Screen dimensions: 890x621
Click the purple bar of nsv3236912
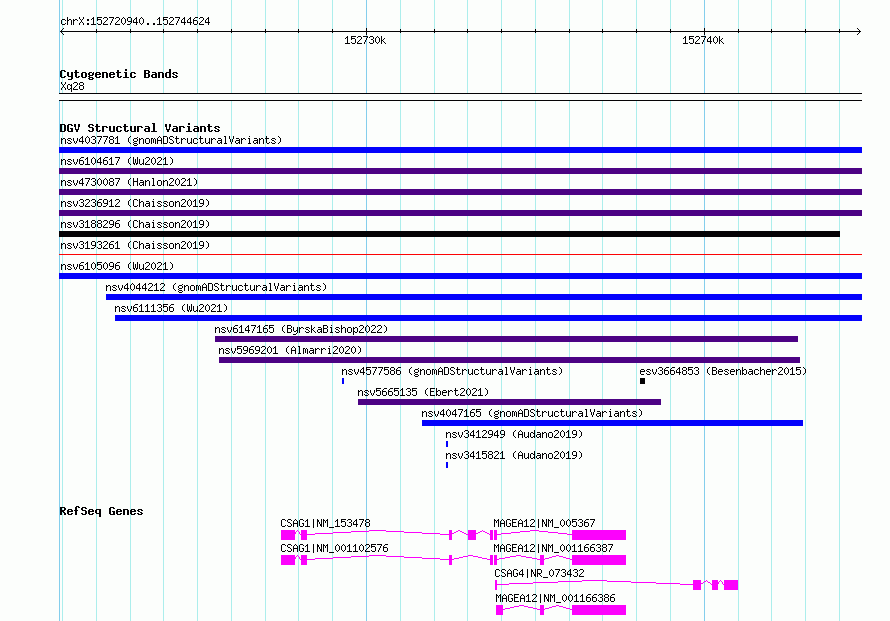(x=460, y=213)
